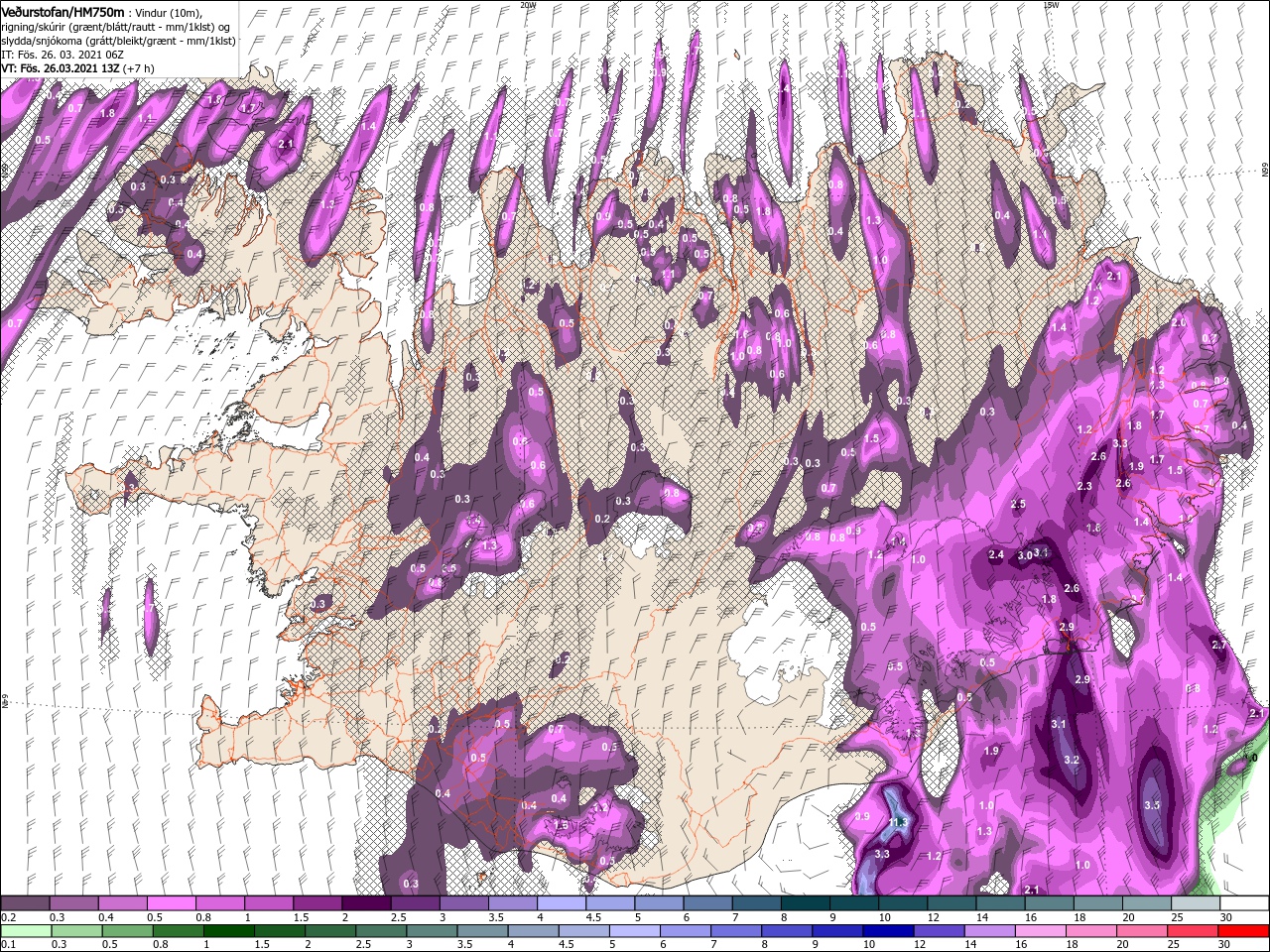The width and height of the screenshot is (1270, 952).
Task: Click the '11.3' precipitation value on the map
Action: click(898, 823)
